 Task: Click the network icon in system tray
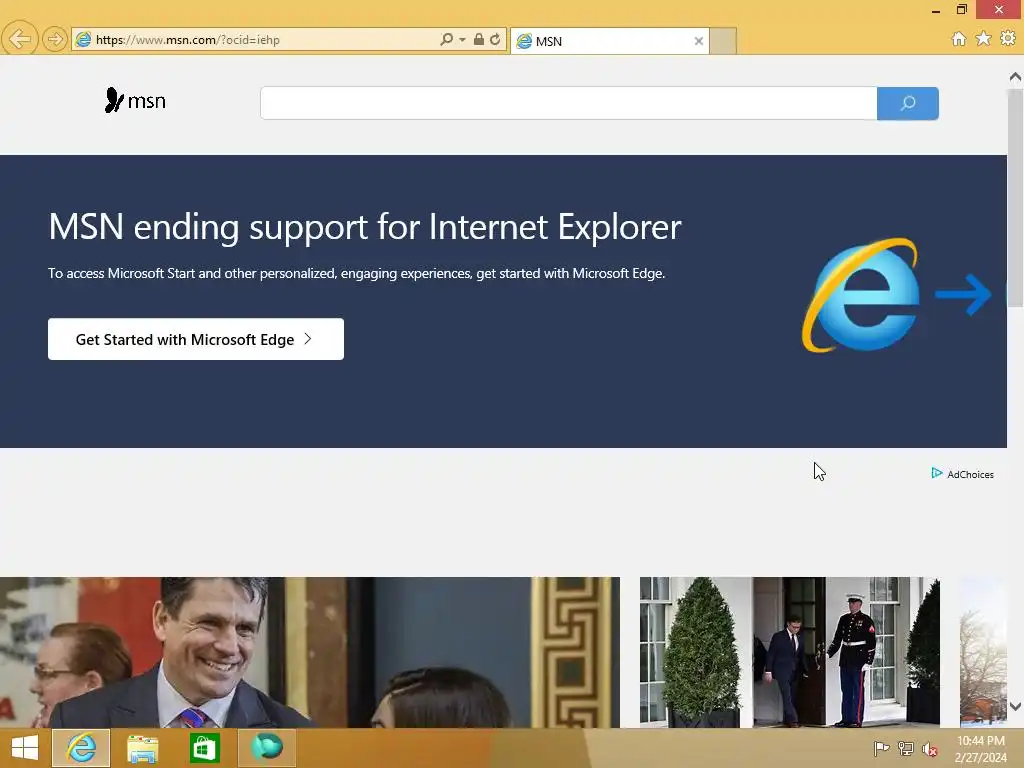pyautogui.click(x=906, y=749)
